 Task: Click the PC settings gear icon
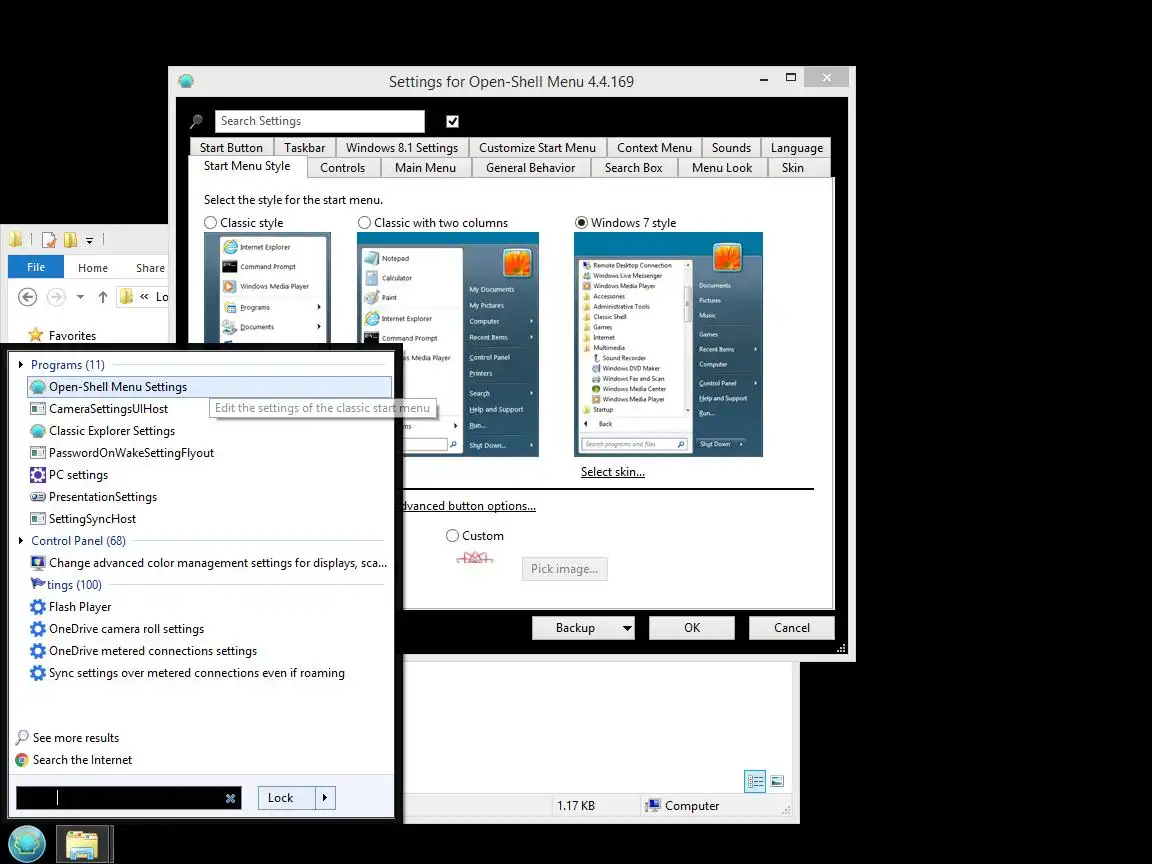coord(38,475)
